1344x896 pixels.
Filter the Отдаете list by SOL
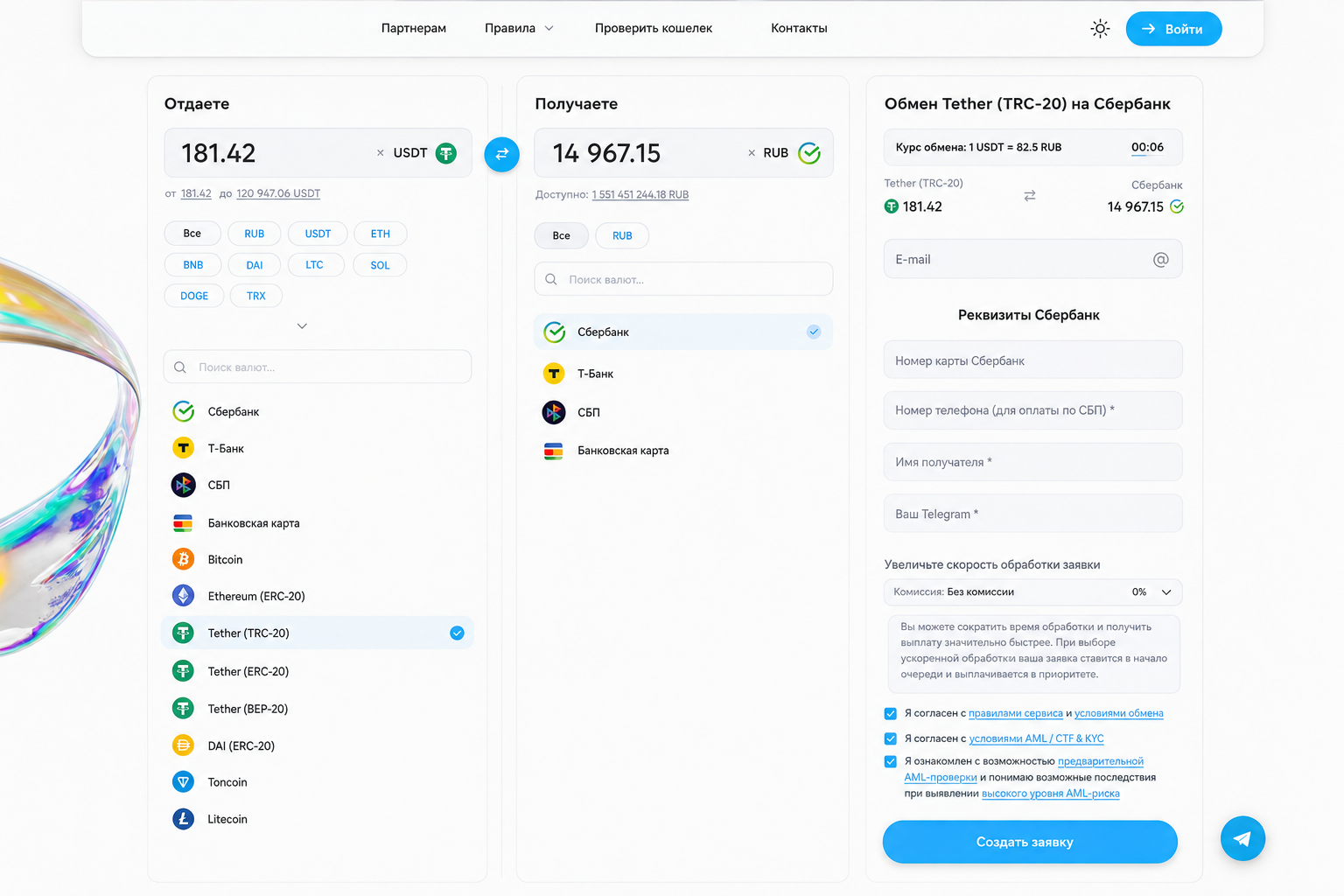coord(380,265)
